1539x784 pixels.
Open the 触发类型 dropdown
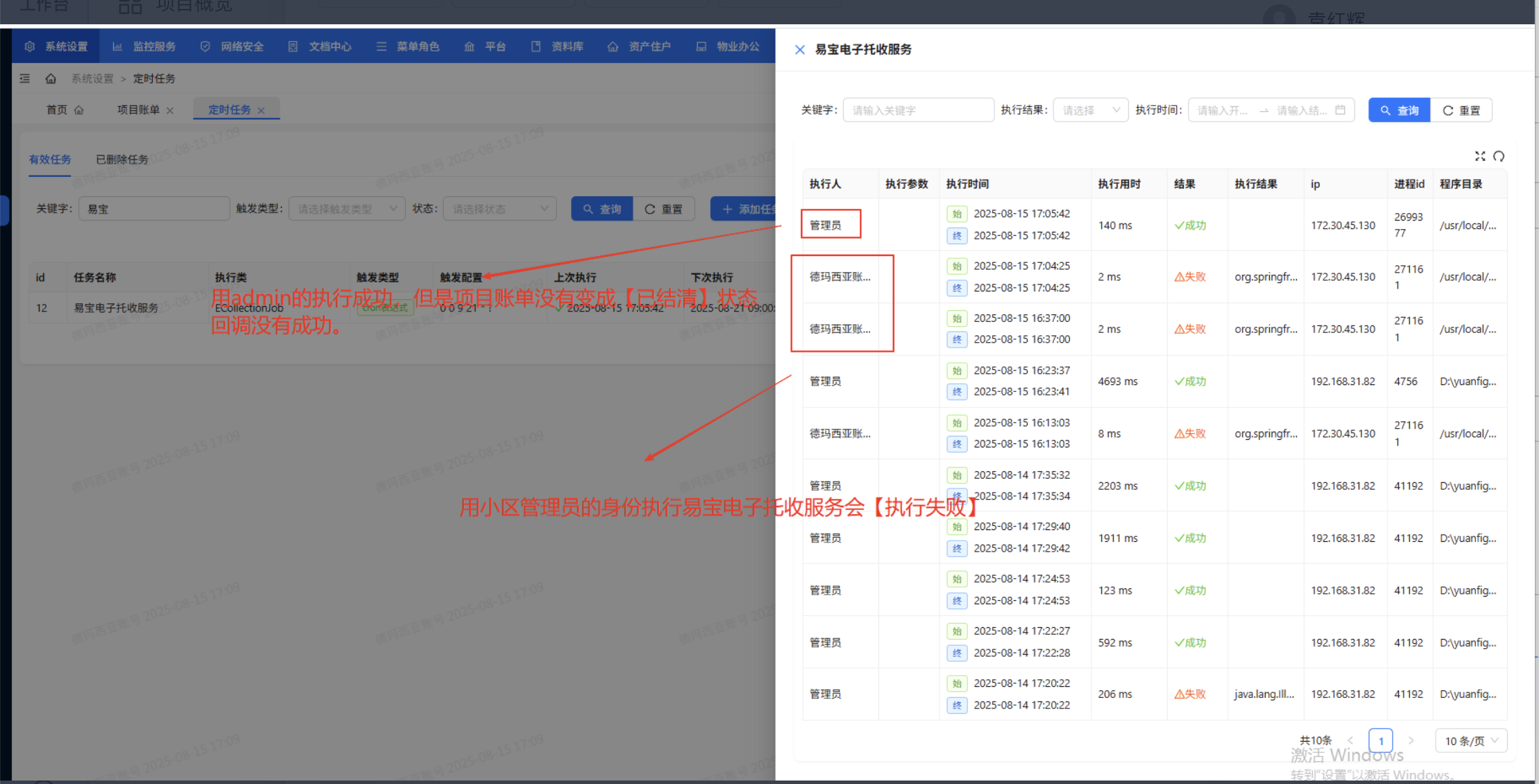click(x=347, y=209)
